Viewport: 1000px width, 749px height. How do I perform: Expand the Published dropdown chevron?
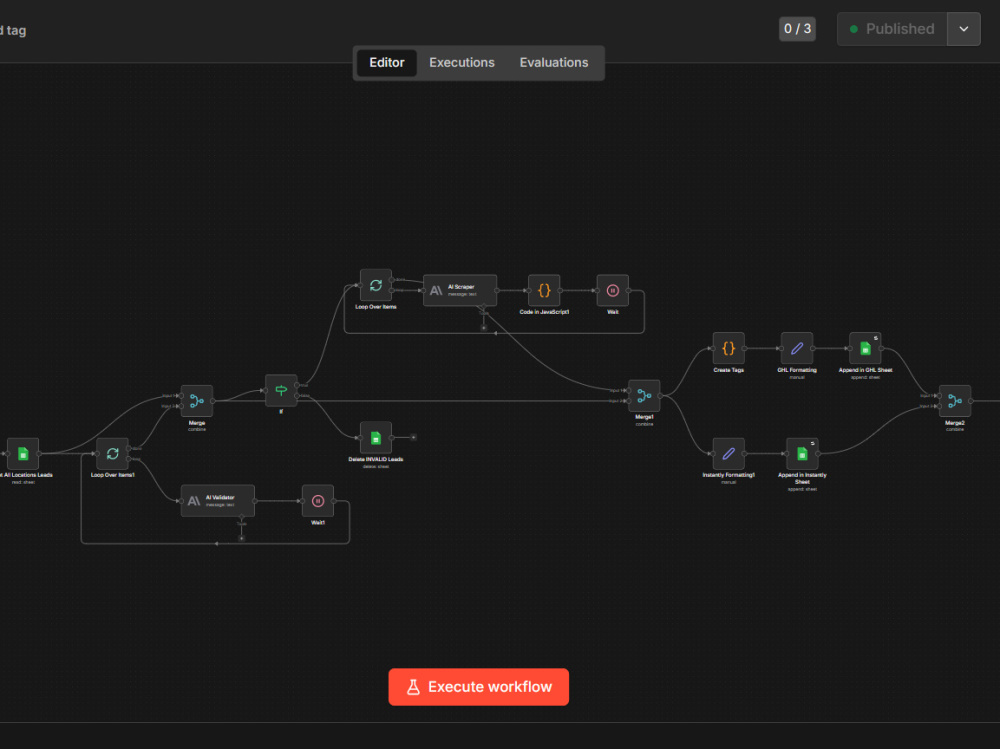click(964, 29)
